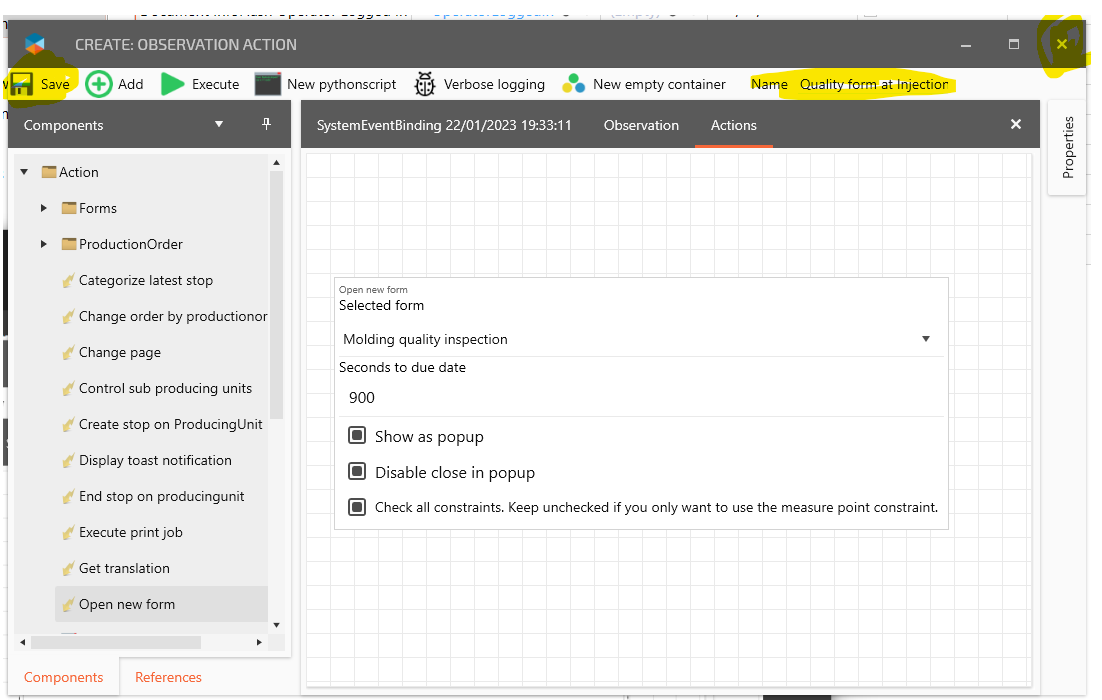1102x700 pixels.
Task: Click the New empty container icon
Action: click(573, 84)
